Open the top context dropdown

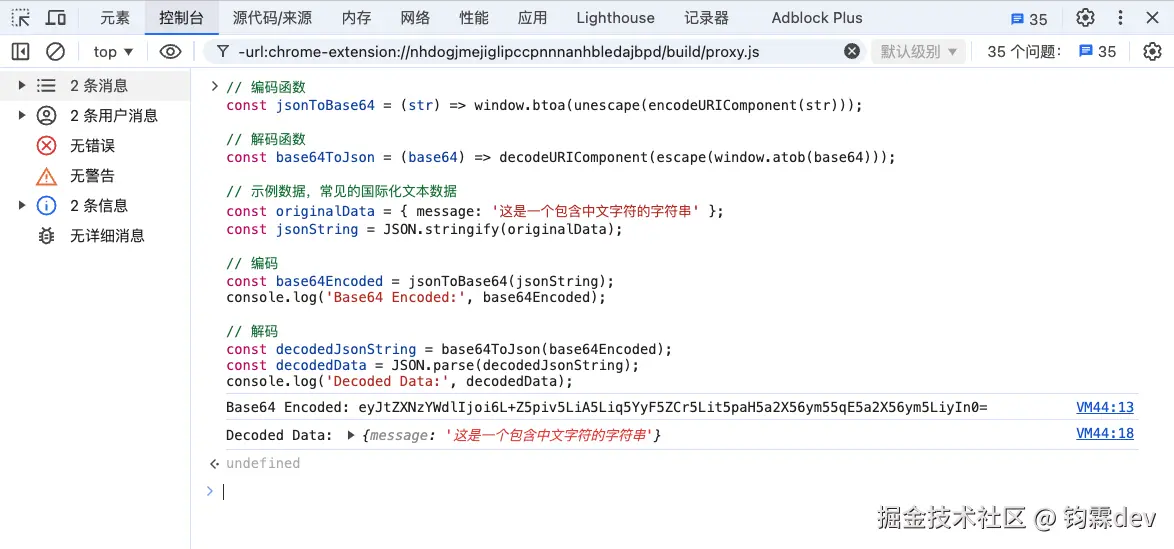[x=113, y=52]
